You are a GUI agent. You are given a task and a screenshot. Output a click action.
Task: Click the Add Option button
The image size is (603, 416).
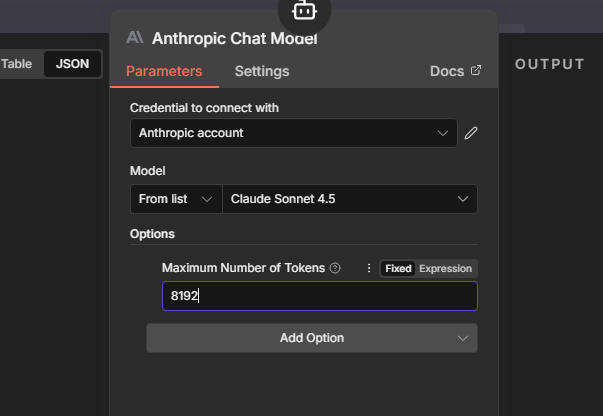(312, 338)
